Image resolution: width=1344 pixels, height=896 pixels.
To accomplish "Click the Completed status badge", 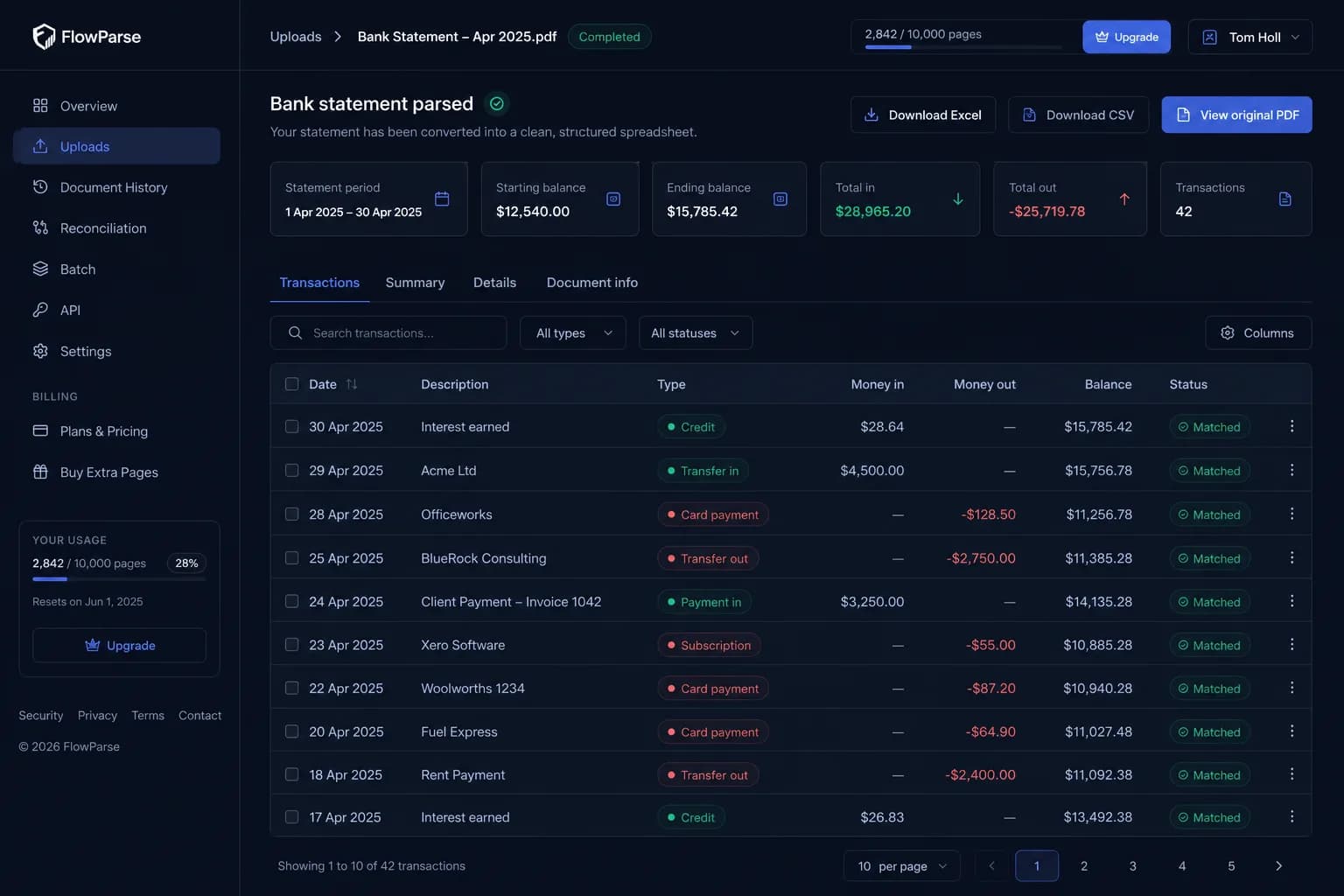I will tap(609, 37).
